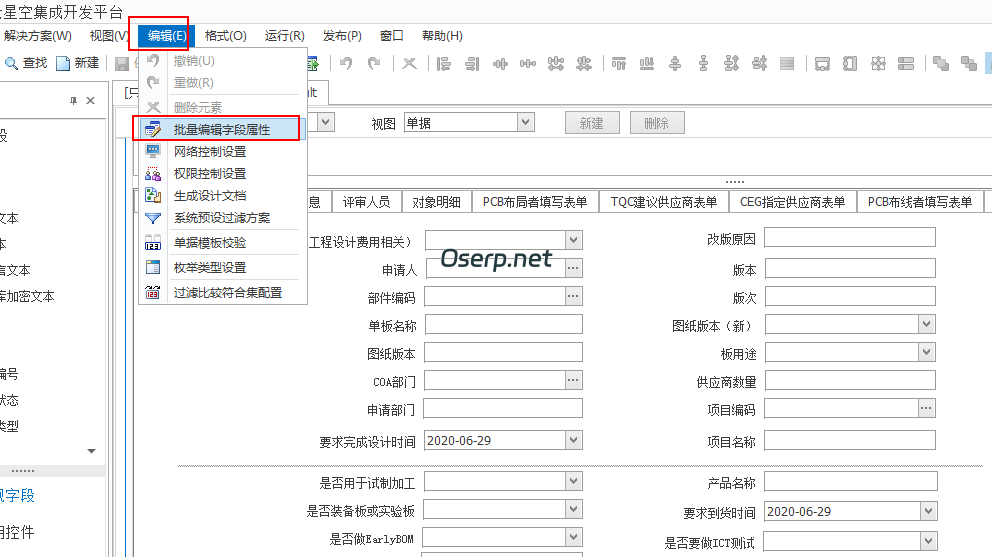The height and width of the screenshot is (557, 992).
Task: Click the striped gray list toolbar icon
Action: pos(787,63)
